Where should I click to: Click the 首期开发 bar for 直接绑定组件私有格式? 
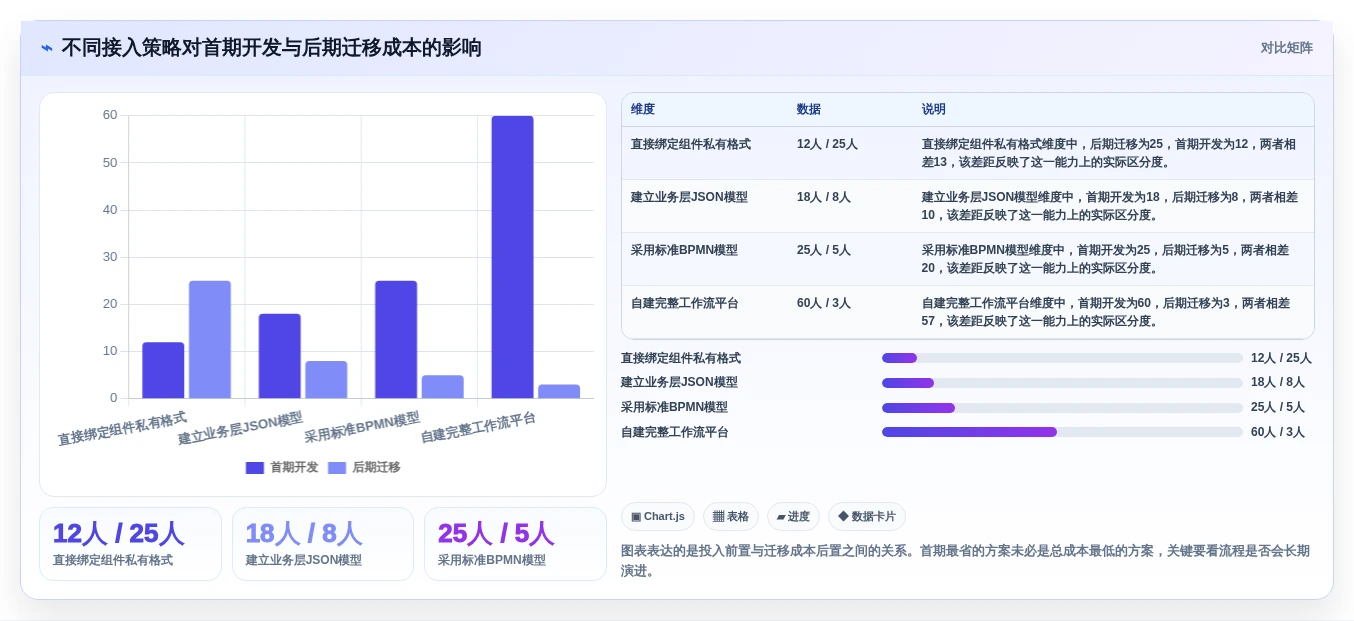click(163, 370)
